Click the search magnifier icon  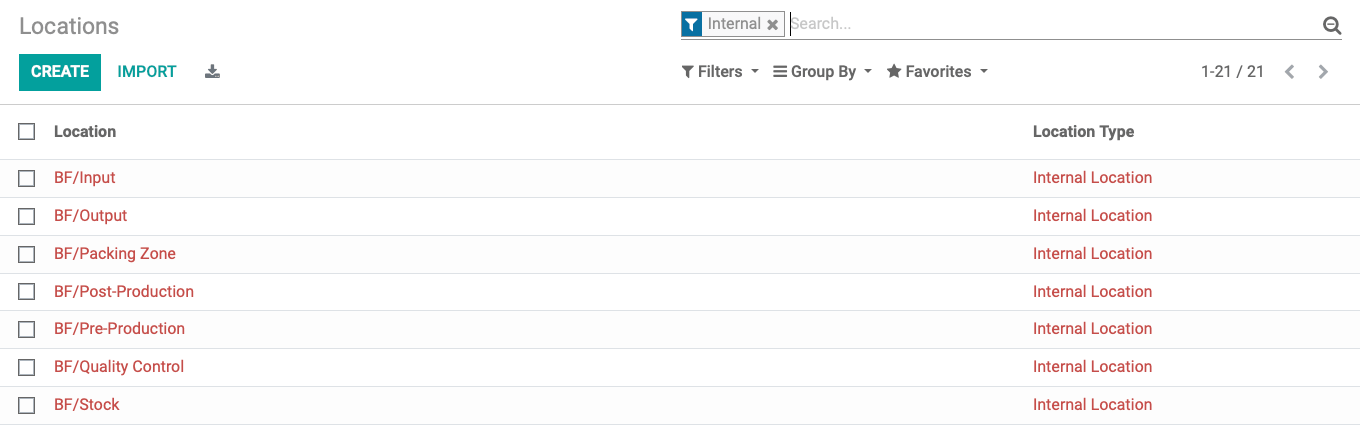(x=1331, y=26)
